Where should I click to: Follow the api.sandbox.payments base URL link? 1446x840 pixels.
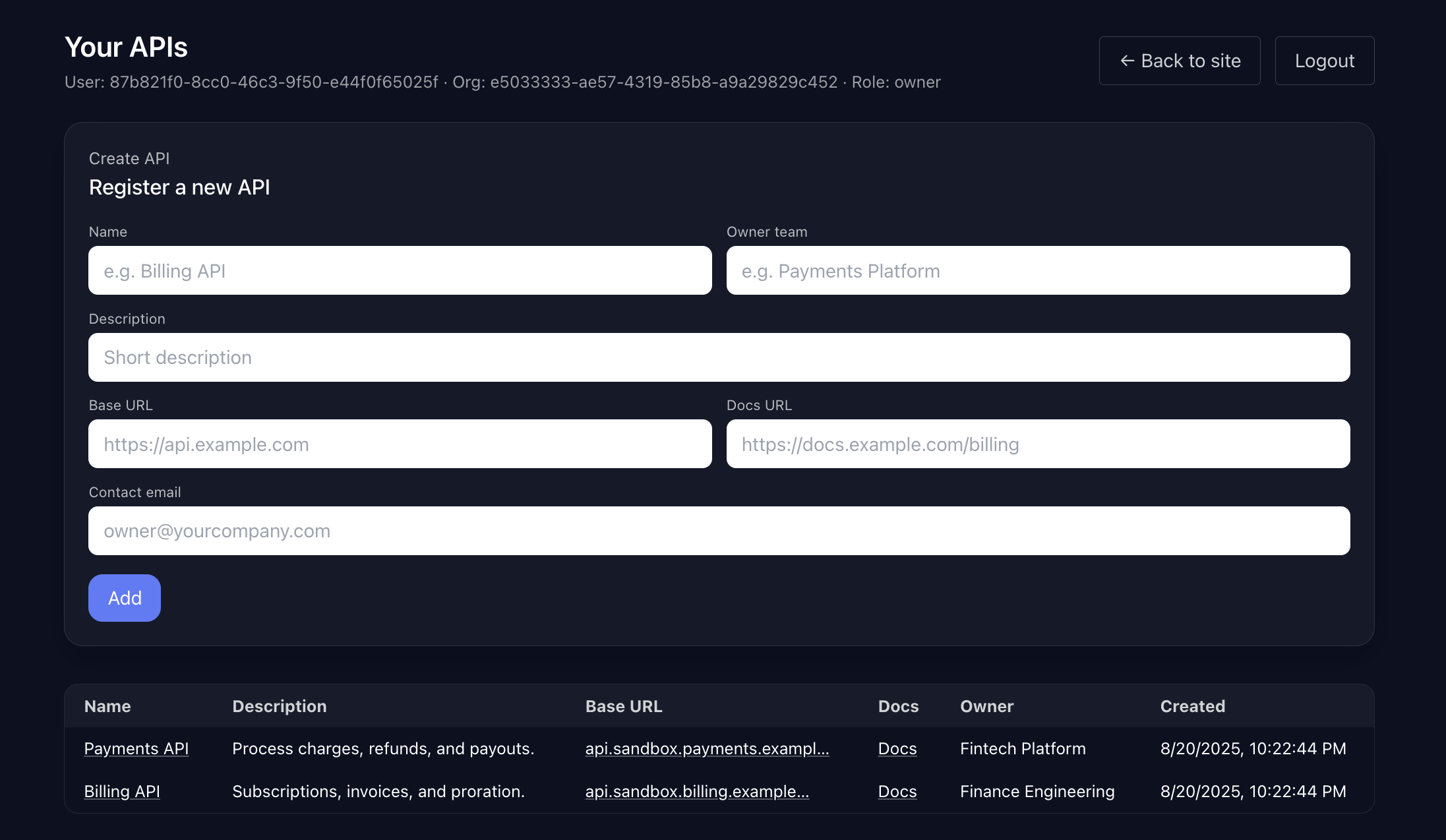pyautogui.click(x=707, y=749)
